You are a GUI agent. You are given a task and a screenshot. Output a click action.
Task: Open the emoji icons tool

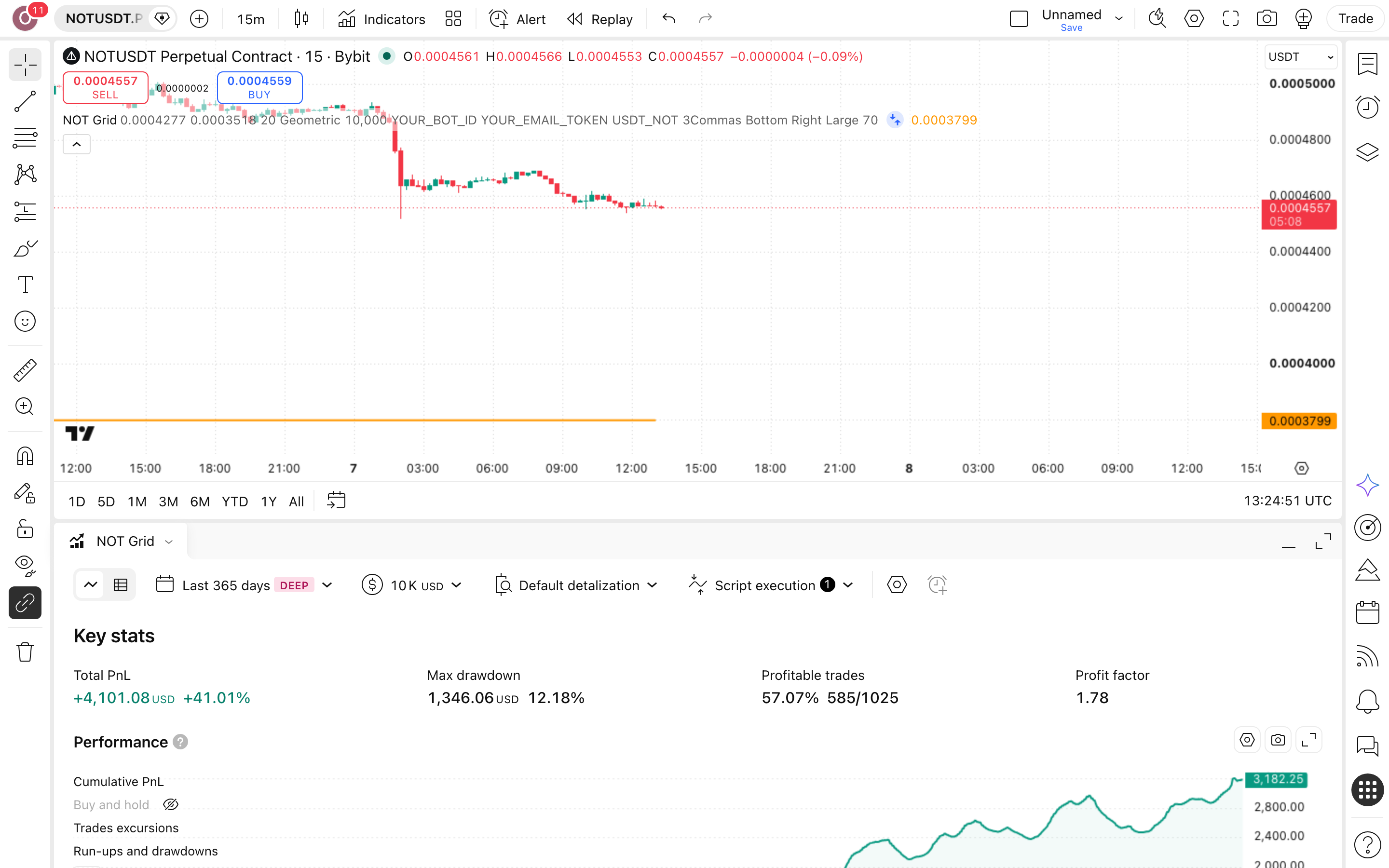[x=25, y=322]
